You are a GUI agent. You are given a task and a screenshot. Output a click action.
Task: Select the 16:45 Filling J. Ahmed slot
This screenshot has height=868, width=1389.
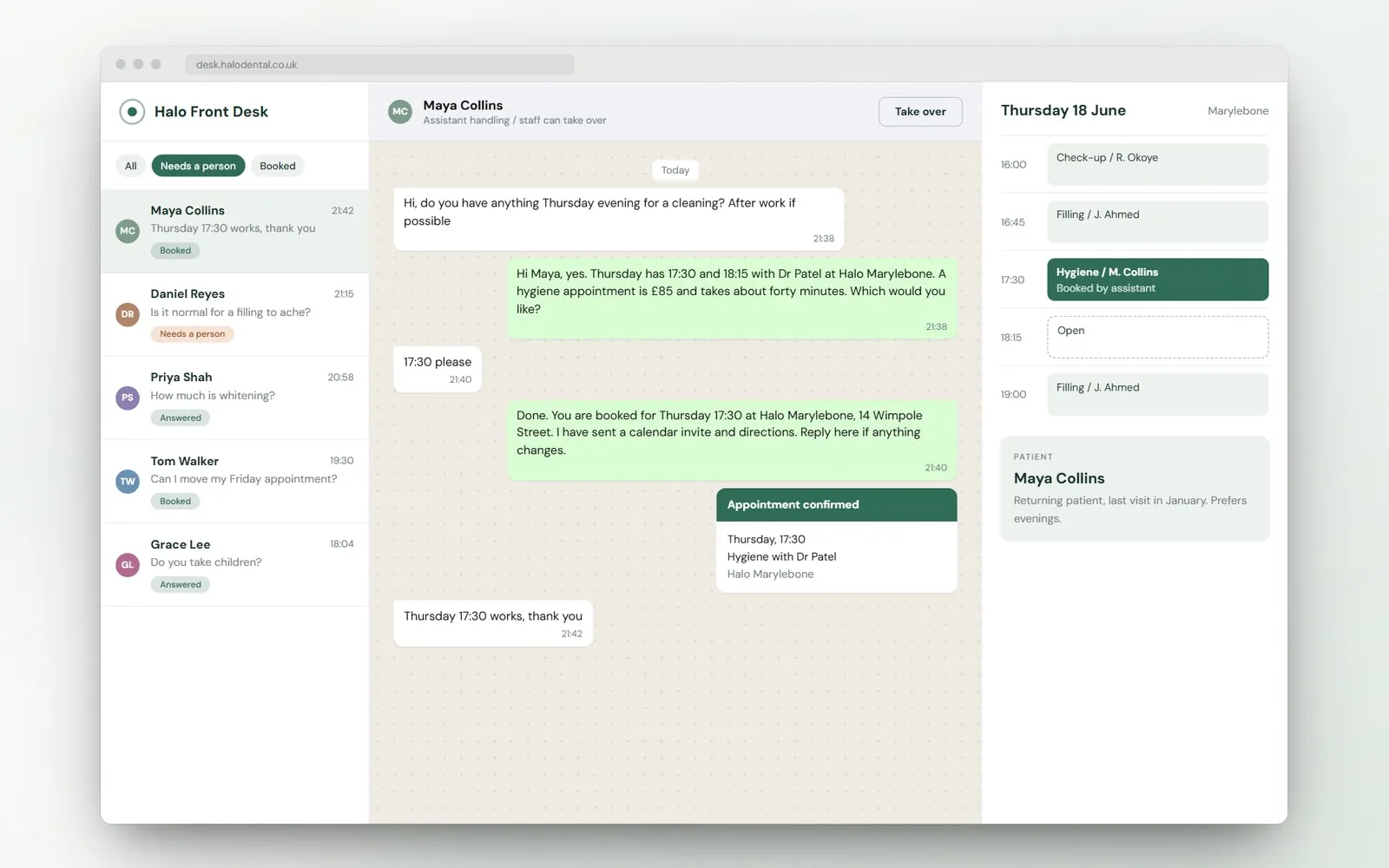(x=1157, y=222)
